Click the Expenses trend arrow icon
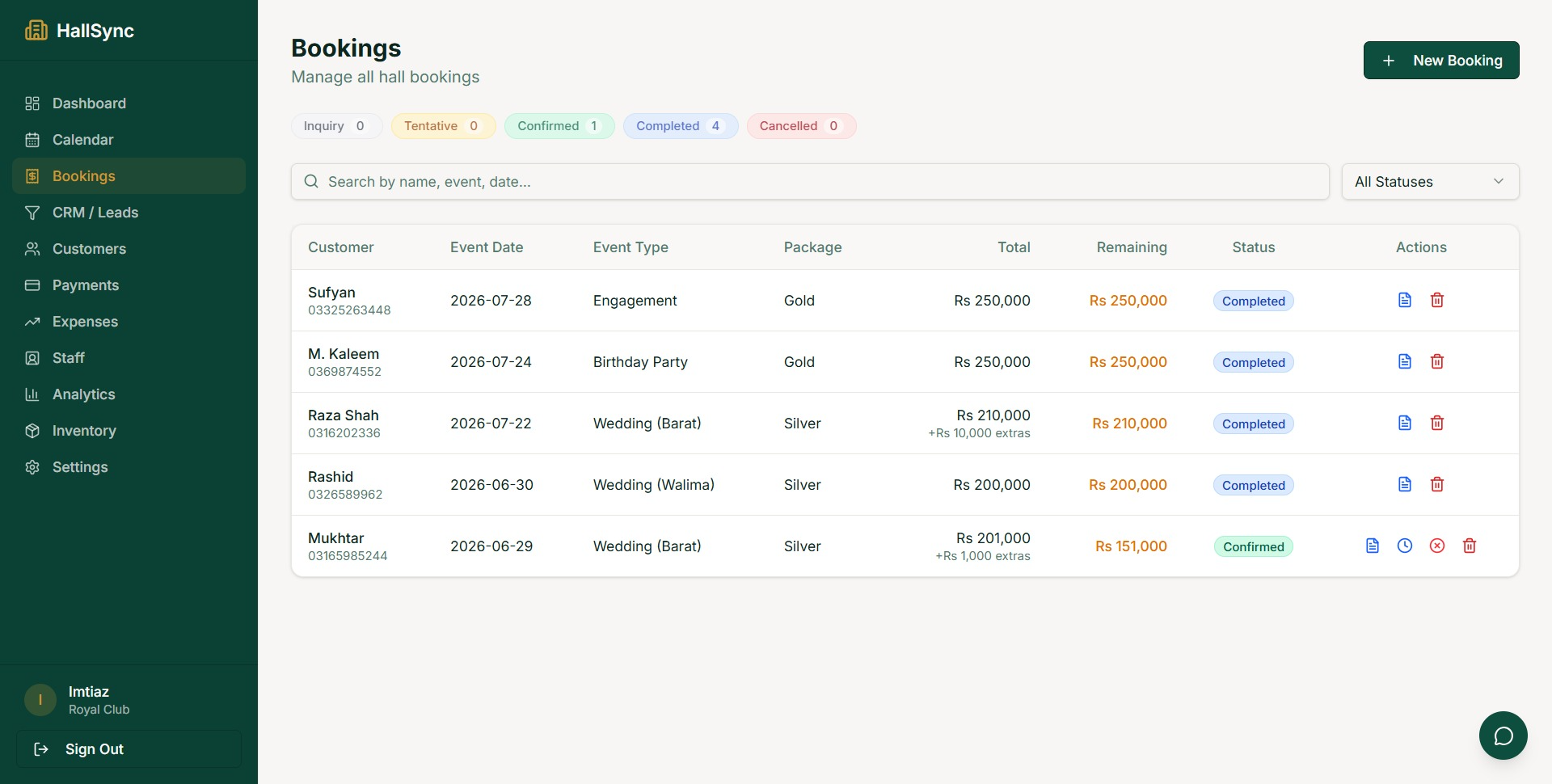This screenshot has width=1552, height=784. click(x=32, y=322)
